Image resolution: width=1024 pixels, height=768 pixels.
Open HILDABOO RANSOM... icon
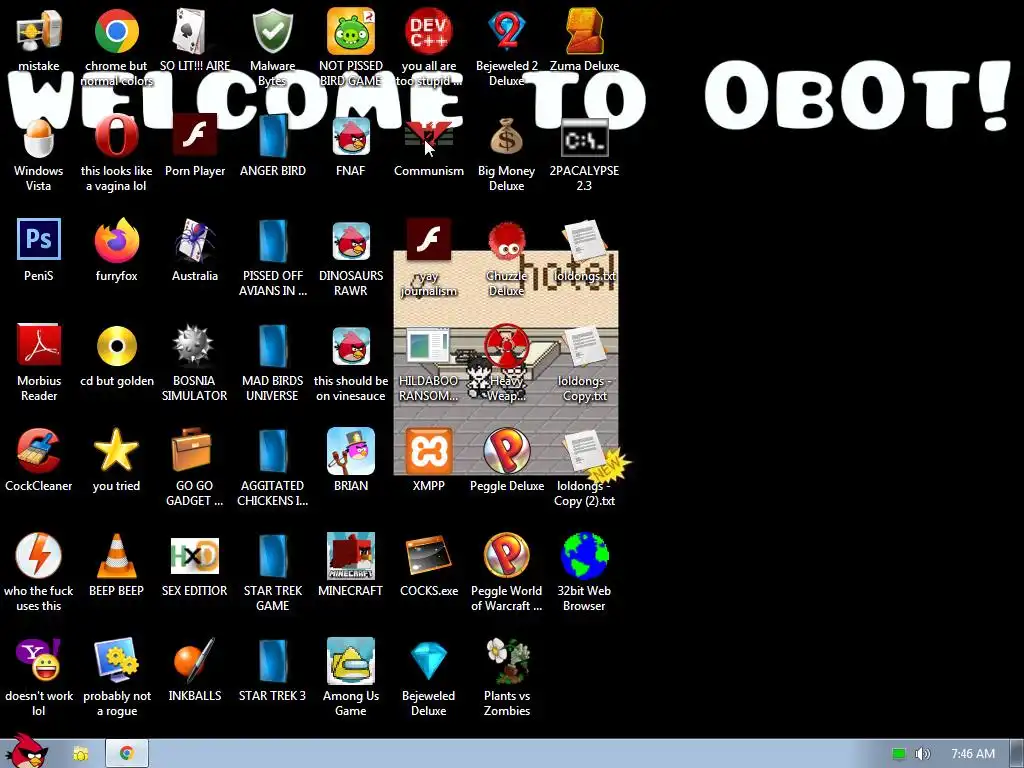(428, 345)
